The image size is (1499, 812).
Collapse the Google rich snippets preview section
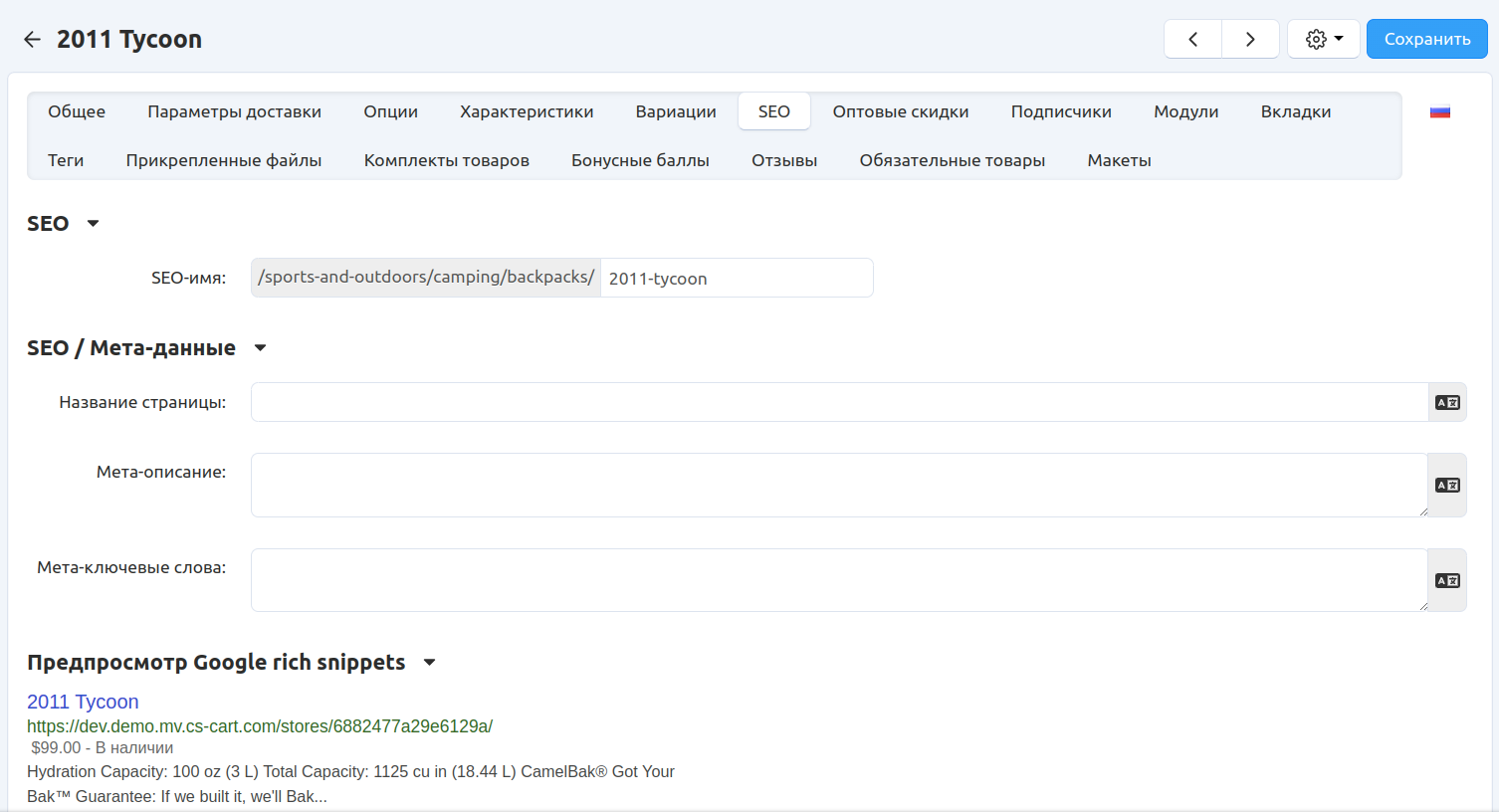point(429,663)
